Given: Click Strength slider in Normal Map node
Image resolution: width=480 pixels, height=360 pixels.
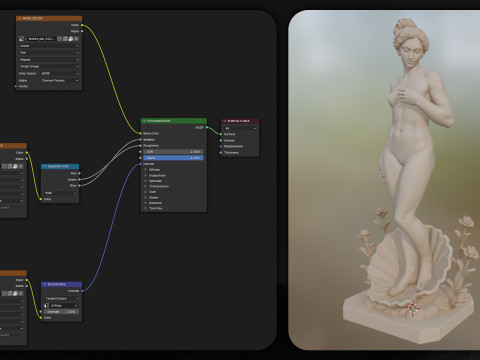Looking at the screenshot, I should pos(61,312).
